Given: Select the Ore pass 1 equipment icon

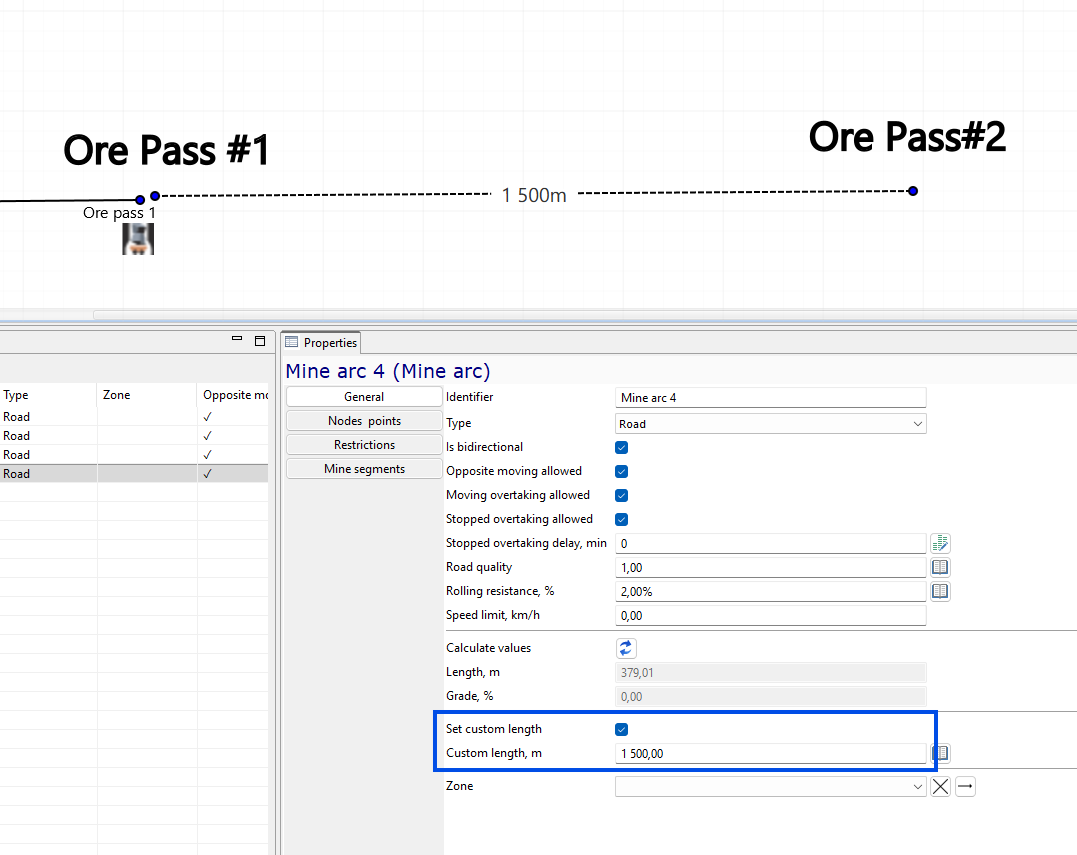Looking at the screenshot, I should pyautogui.click(x=138, y=239).
